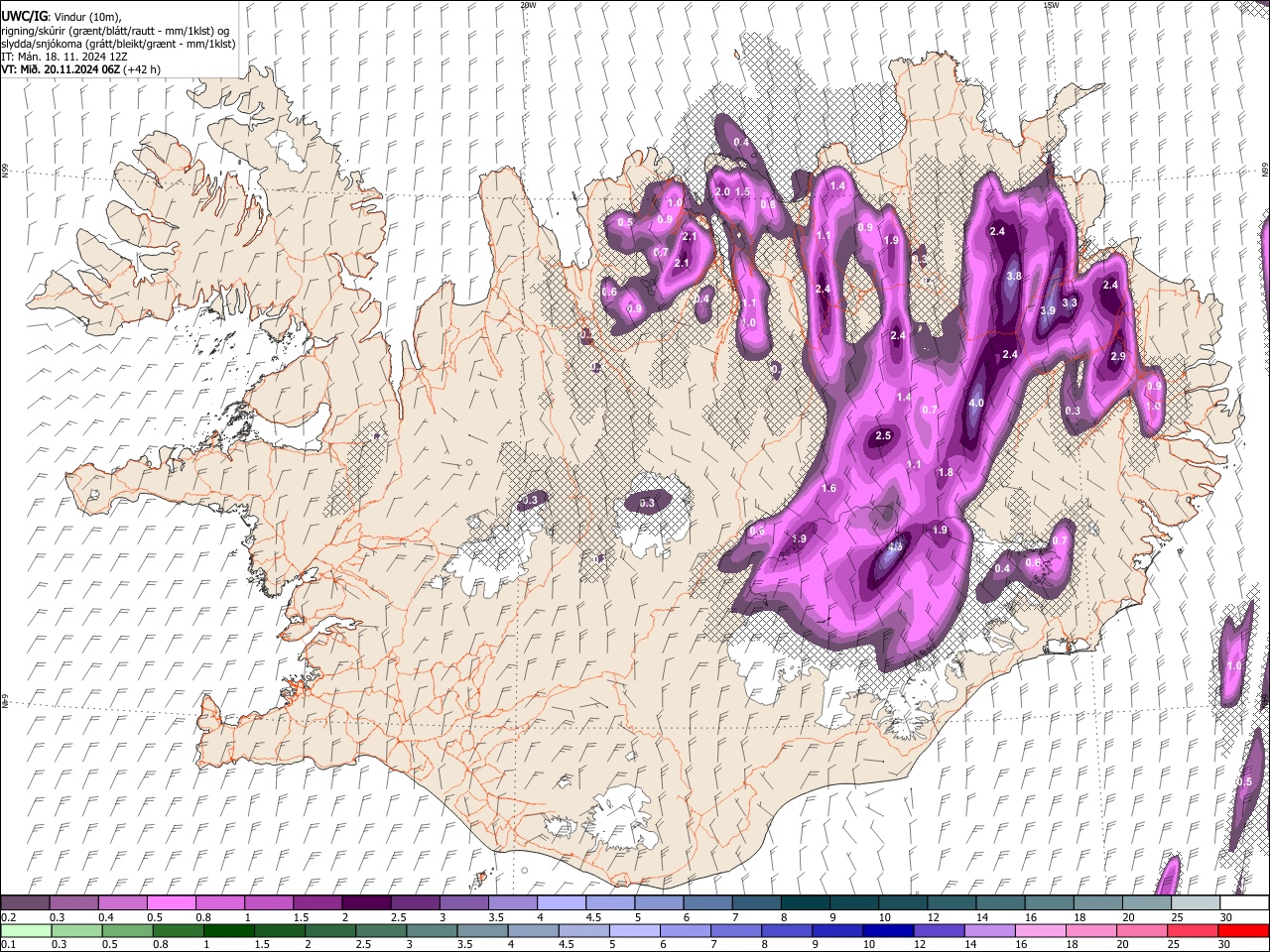This screenshot has width=1270, height=952.
Task: Click the '0.2' label in the snow legend
Action: [8, 917]
